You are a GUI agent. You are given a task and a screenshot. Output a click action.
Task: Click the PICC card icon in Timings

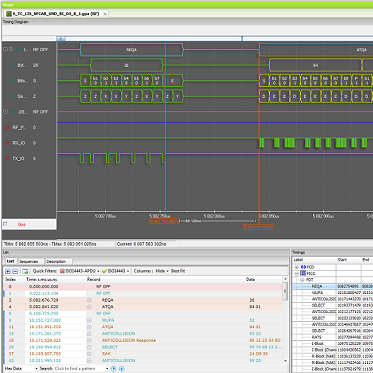point(303,273)
